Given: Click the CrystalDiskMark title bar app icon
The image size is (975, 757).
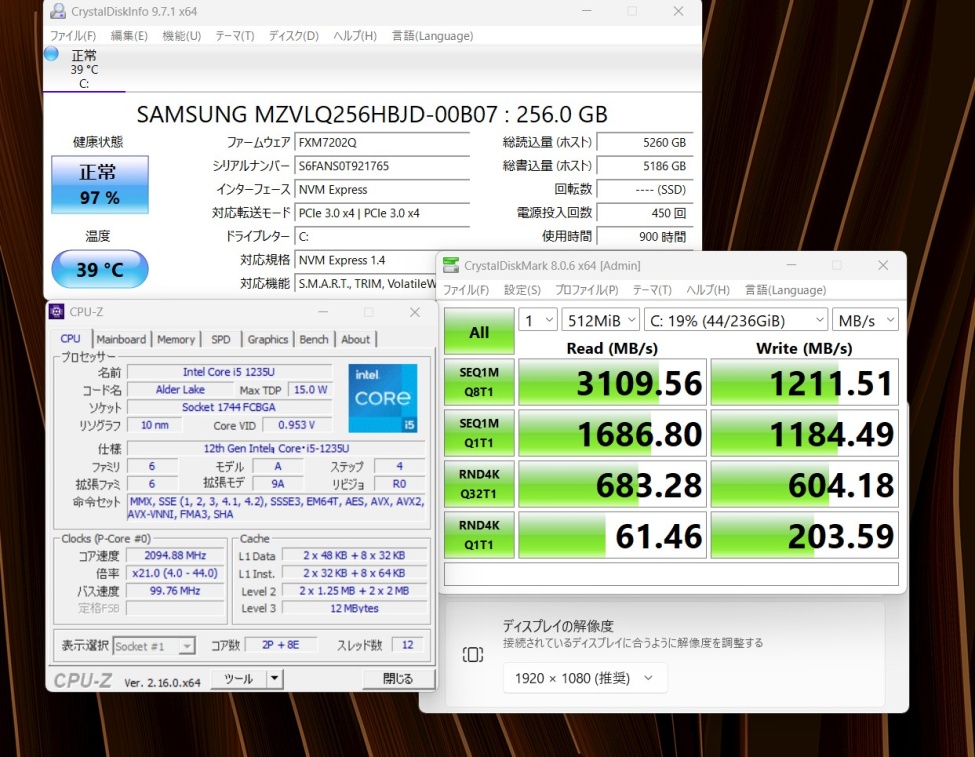Looking at the screenshot, I should pyautogui.click(x=451, y=265).
